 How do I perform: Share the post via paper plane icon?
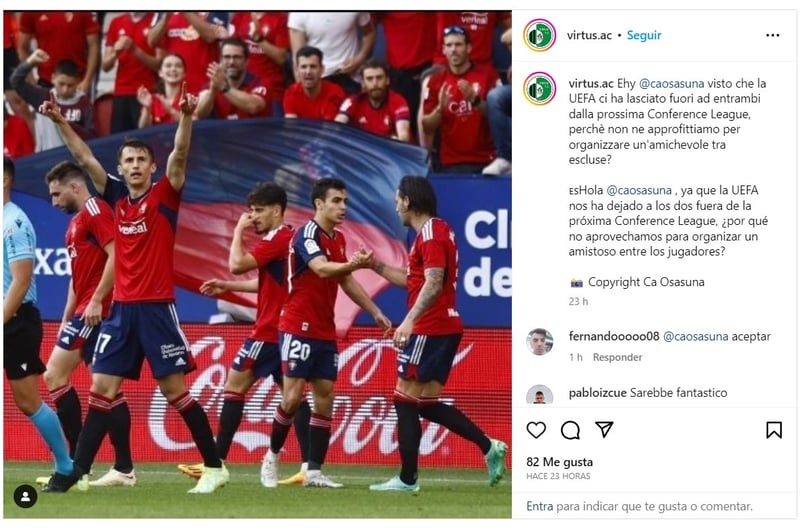point(604,429)
